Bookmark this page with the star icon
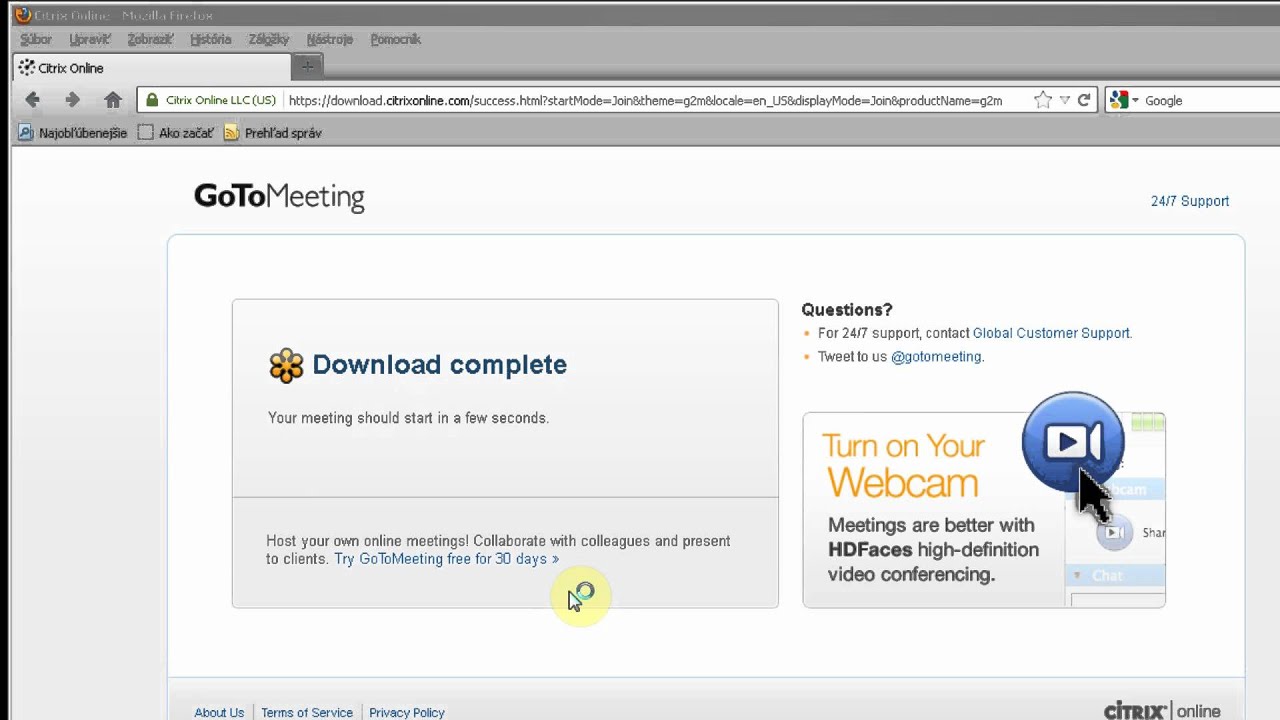This screenshot has height=720, width=1280. click(x=1043, y=100)
